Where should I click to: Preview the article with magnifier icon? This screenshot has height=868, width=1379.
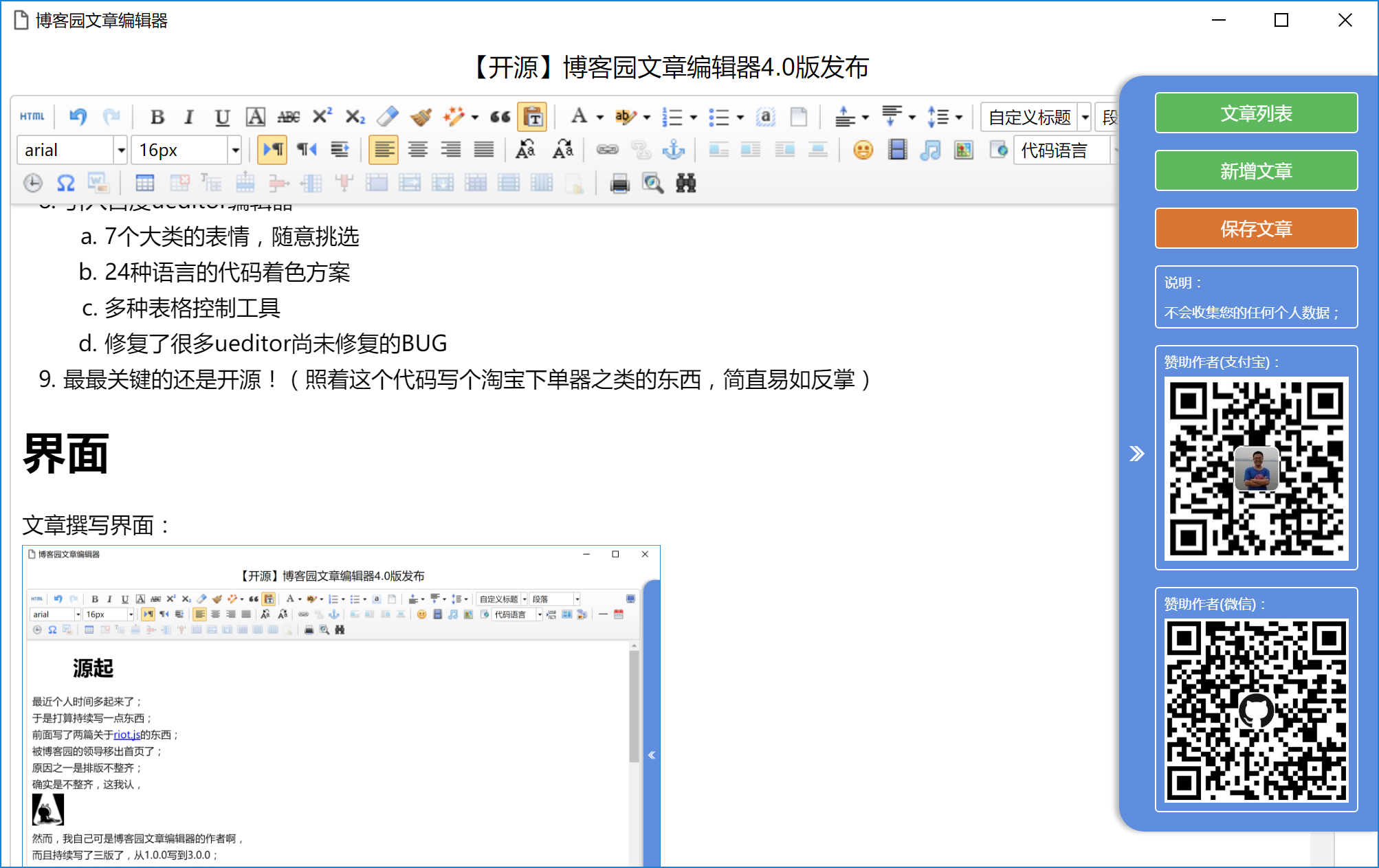tap(653, 183)
